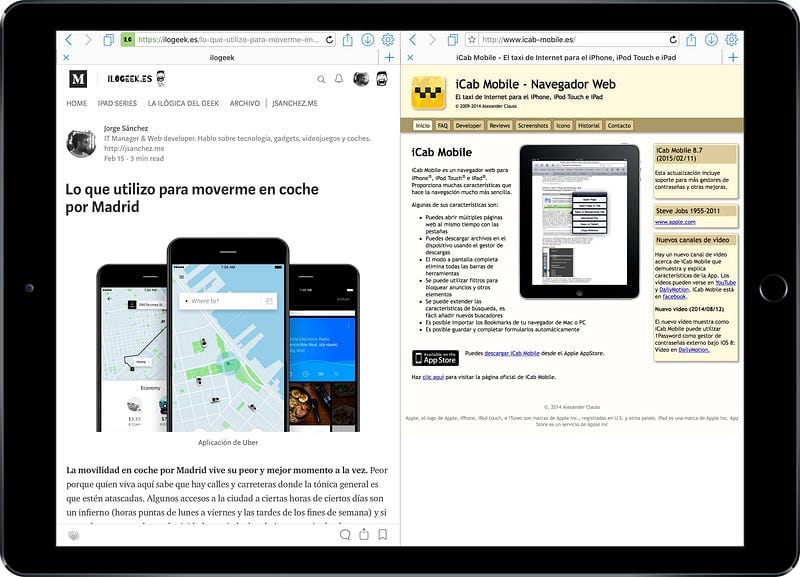The width and height of the screenshot is (800, 577).
Task: Select the ARCHIVO menu item on ilogeek
Action: click(244, 103)
